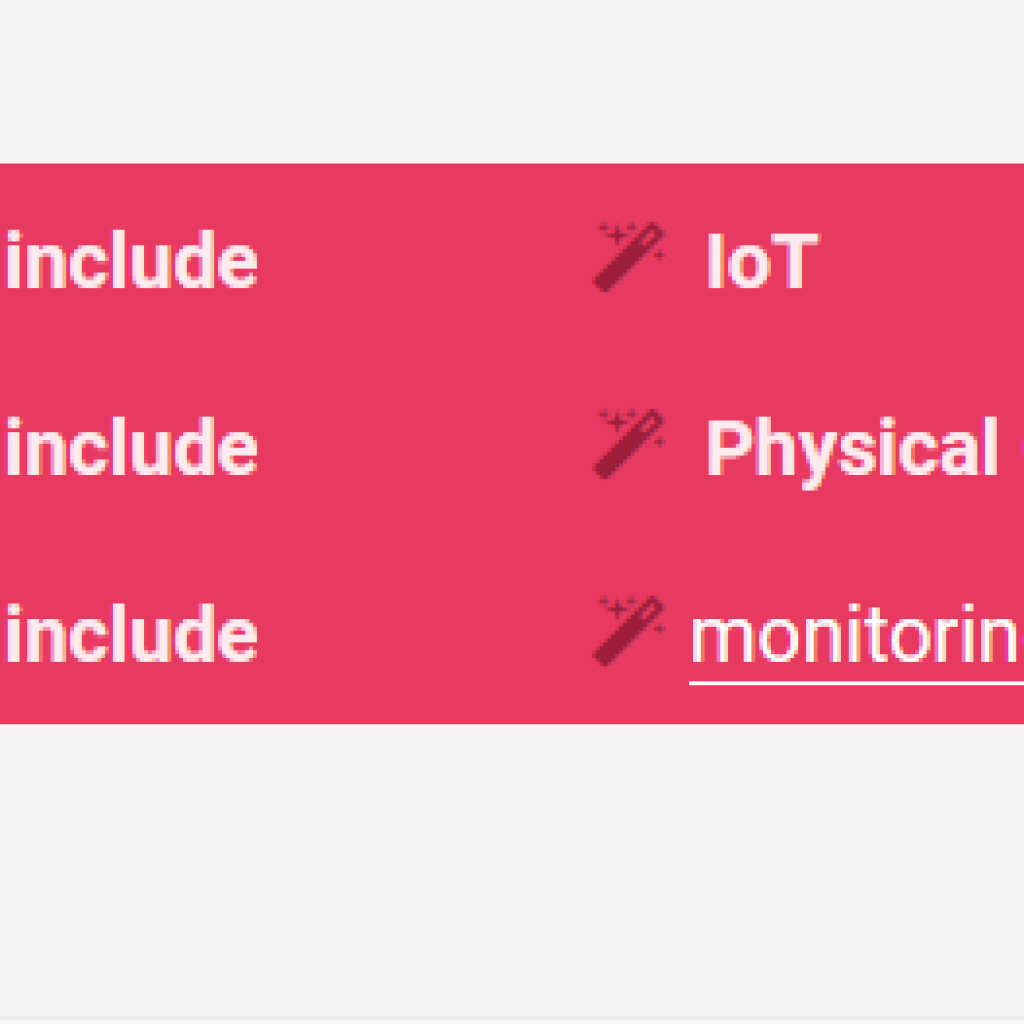This screenshot has width=1024, height=1024.
Task: Click red space between third include and monitoring wand
Action: point(424,632)
